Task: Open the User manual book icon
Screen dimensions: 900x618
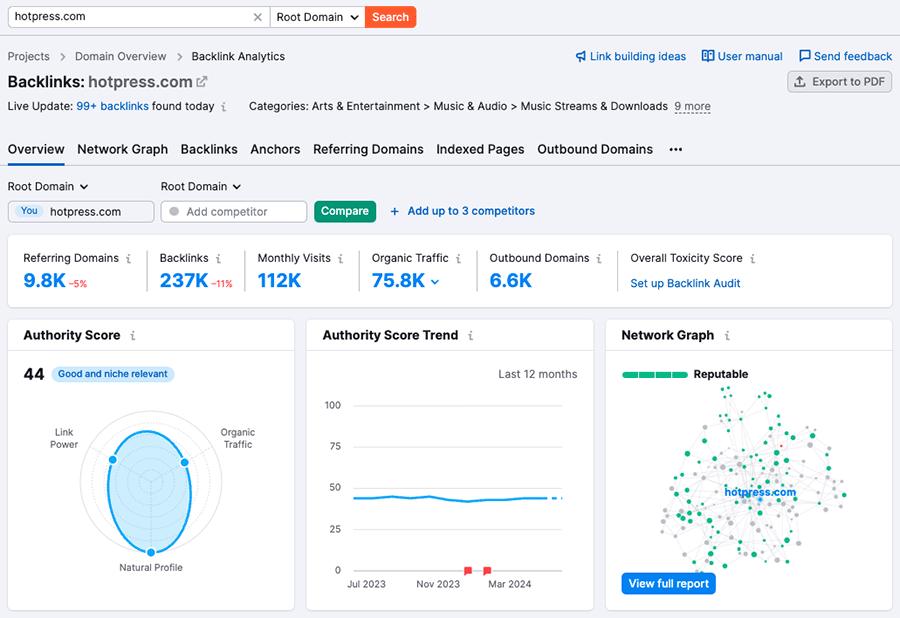Action: pos(708,56)
